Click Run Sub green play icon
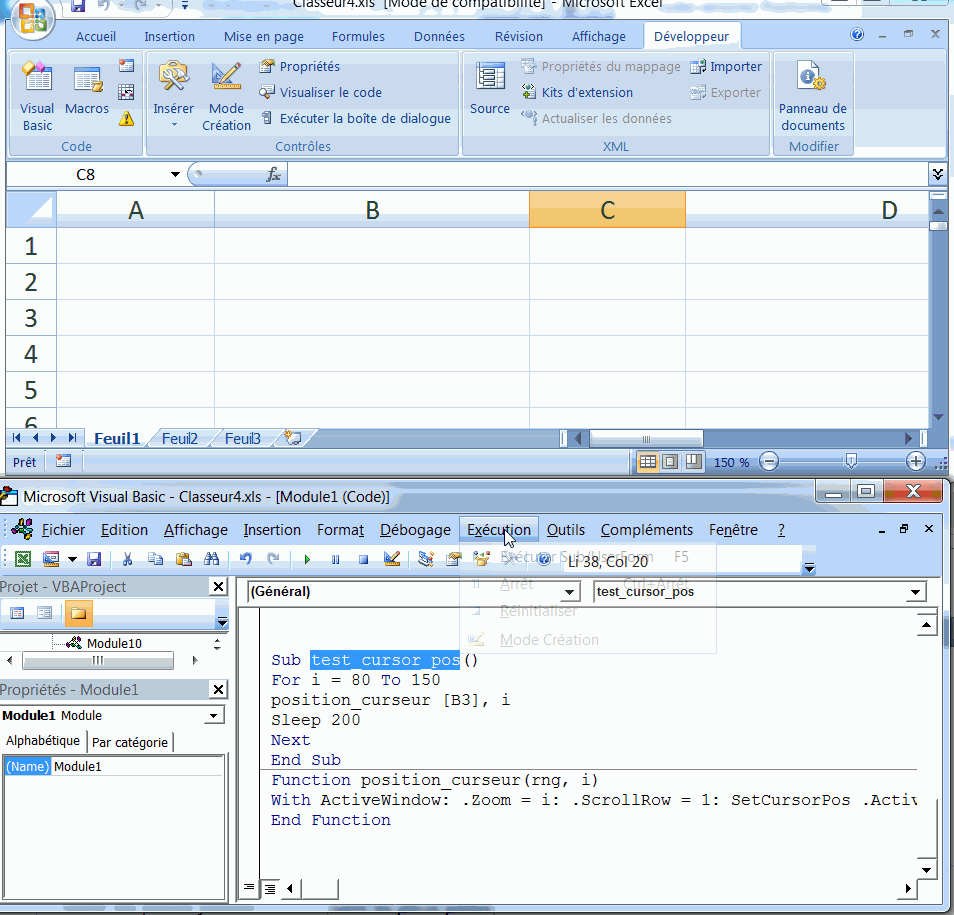The image size is (954, 915). 307,559
